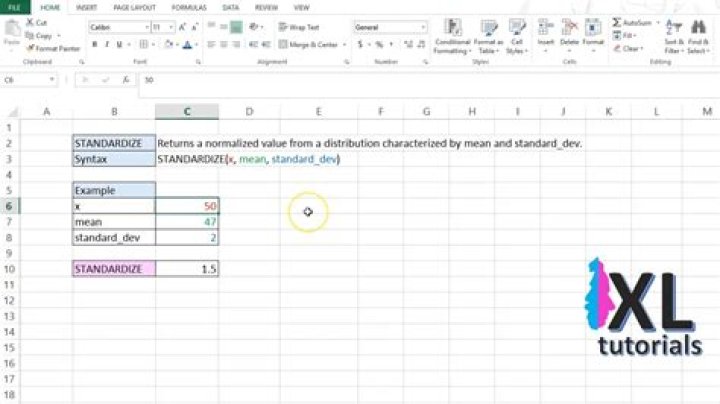720x404 pixels.
Task: Click the Merge & Center button
Action: (311, 44)
